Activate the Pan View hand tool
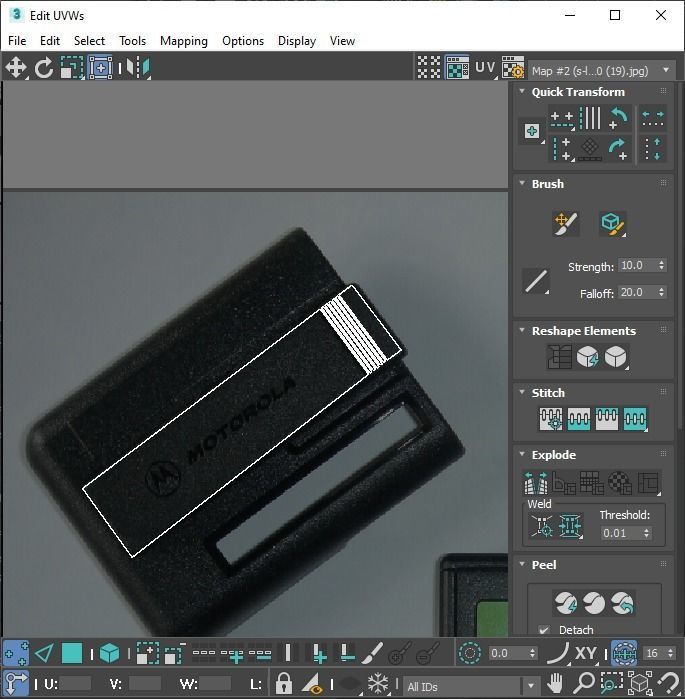685x699 pixels. pos(555,683)
